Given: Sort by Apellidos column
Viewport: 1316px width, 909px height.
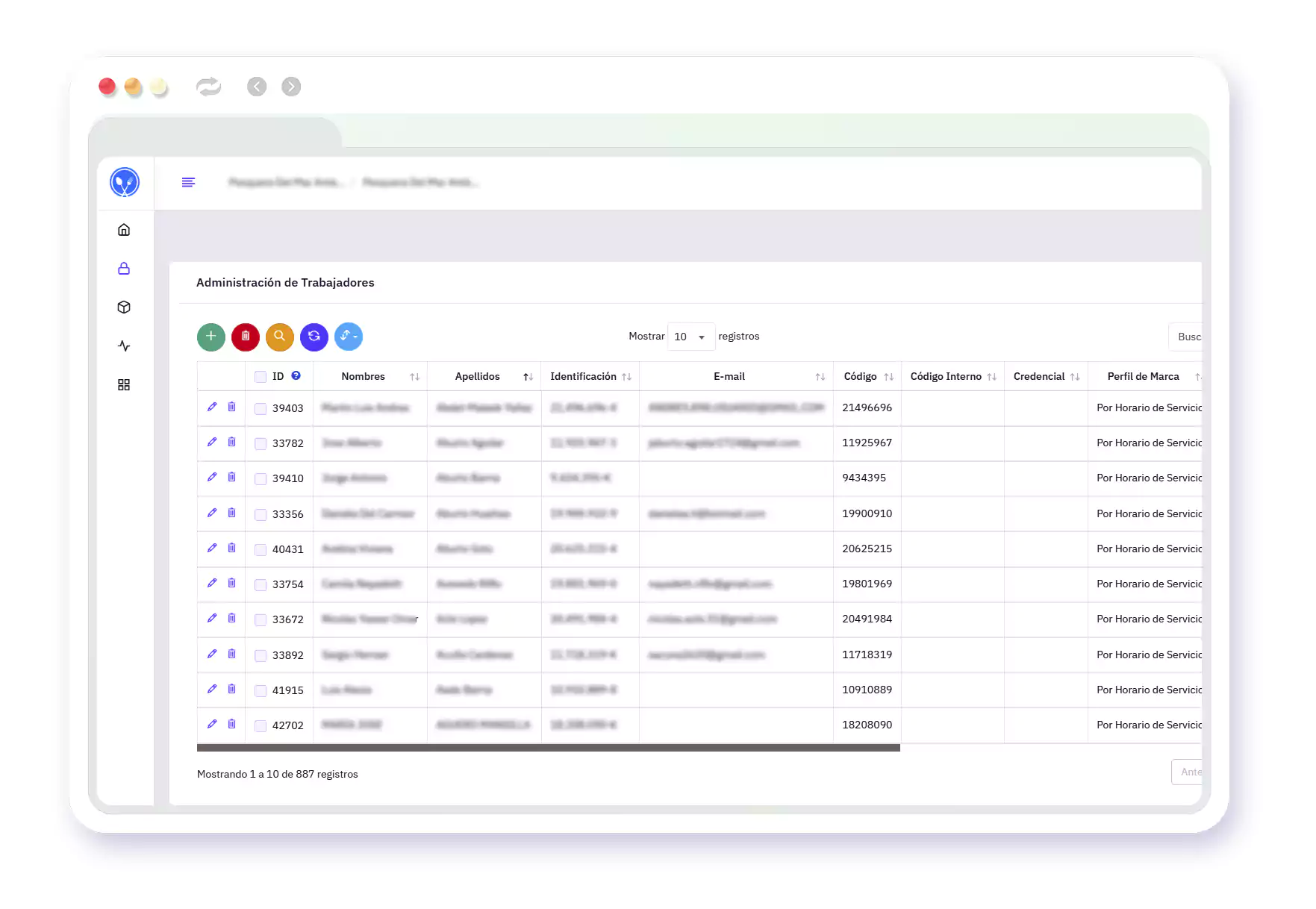Looking at the screenshot, I should click(484, 377).
